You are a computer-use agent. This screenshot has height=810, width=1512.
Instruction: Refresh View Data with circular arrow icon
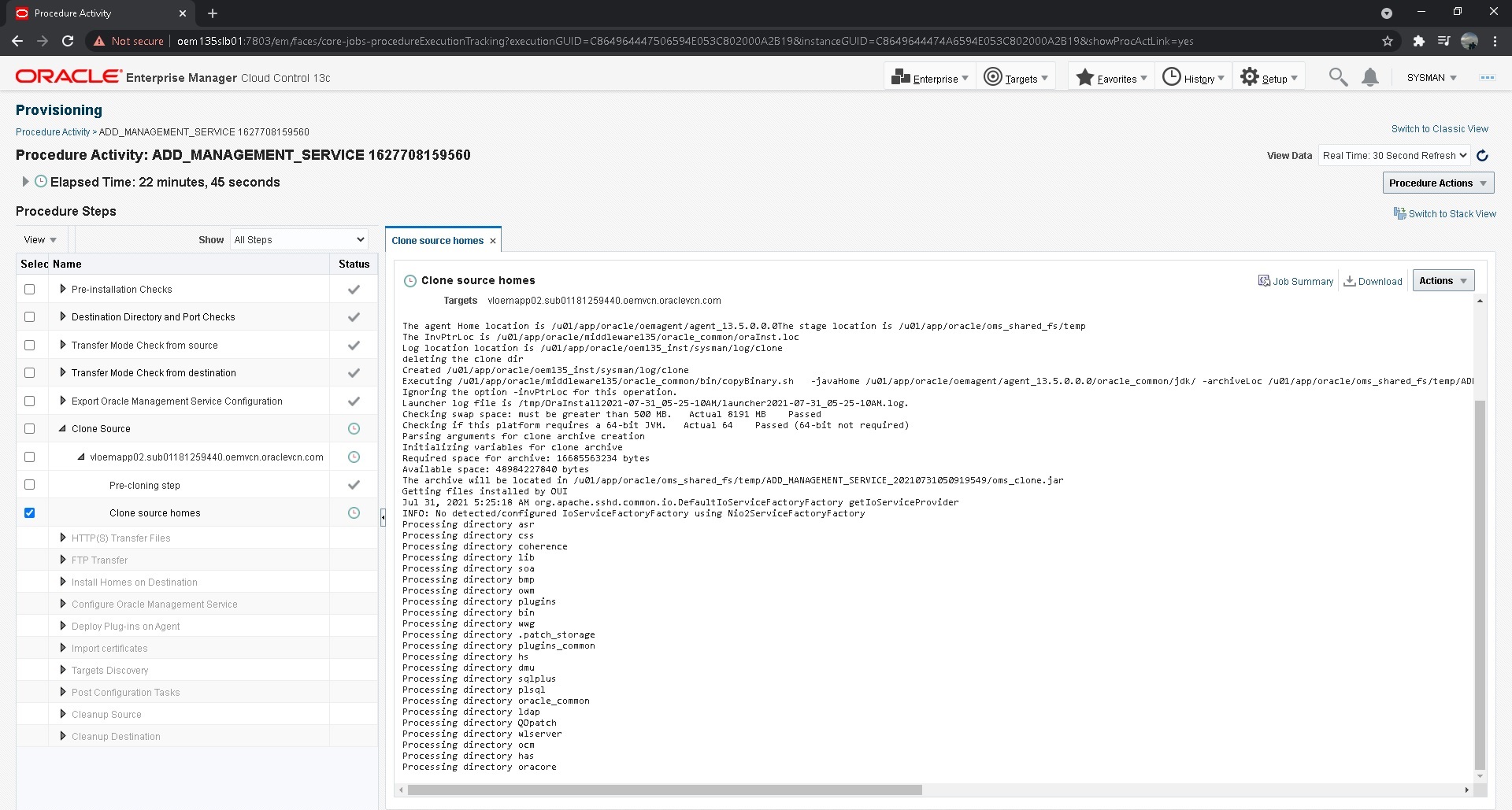tap(1483, 155)
